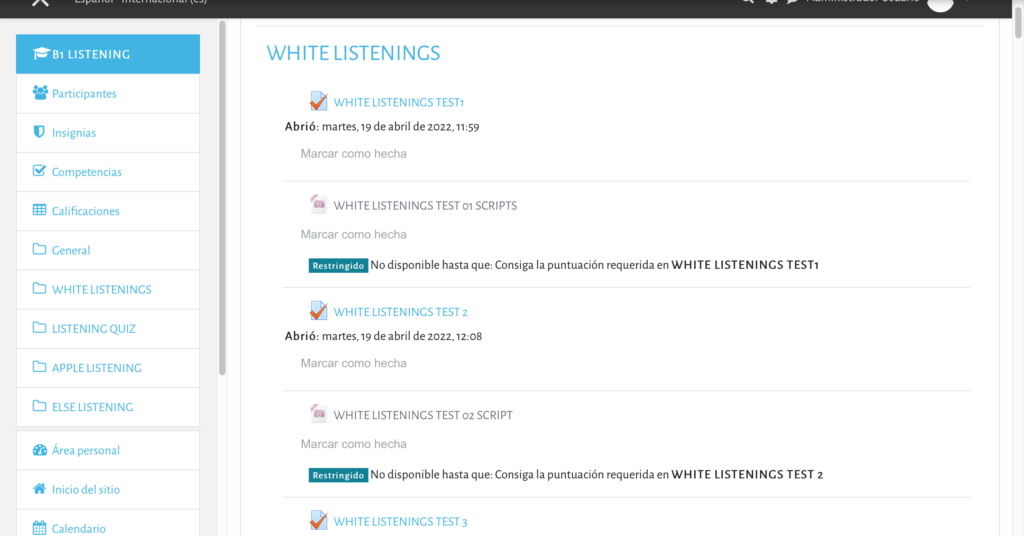Viewport: 1024px width, 536px height.
Task: Click the Calificaciones grid icon
Action: click(40, 211)
